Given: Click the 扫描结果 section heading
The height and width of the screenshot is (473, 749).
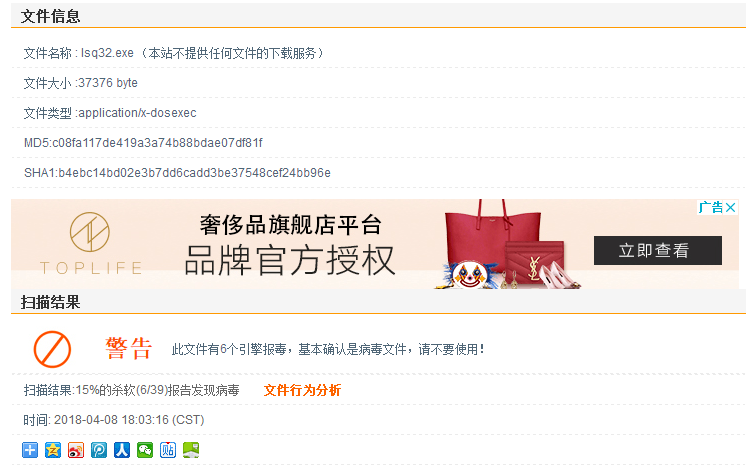Looking at the screenshot, I should click(x=50, y=302).
